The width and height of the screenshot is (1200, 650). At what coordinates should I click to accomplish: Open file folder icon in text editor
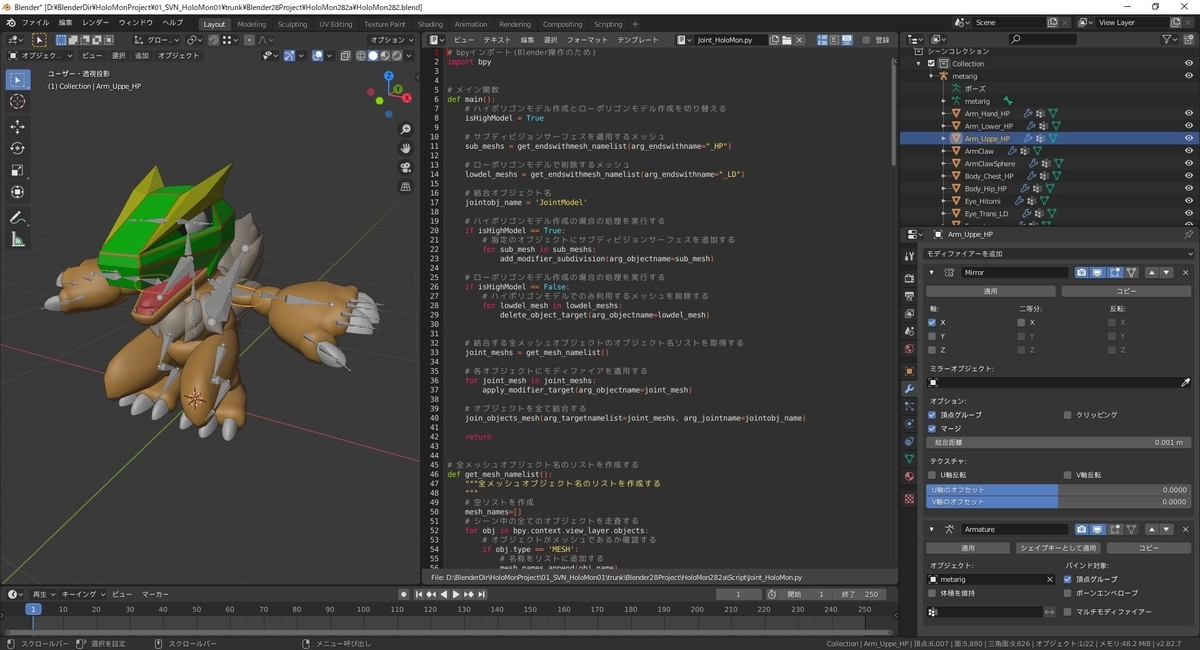[x=787, y=40]
